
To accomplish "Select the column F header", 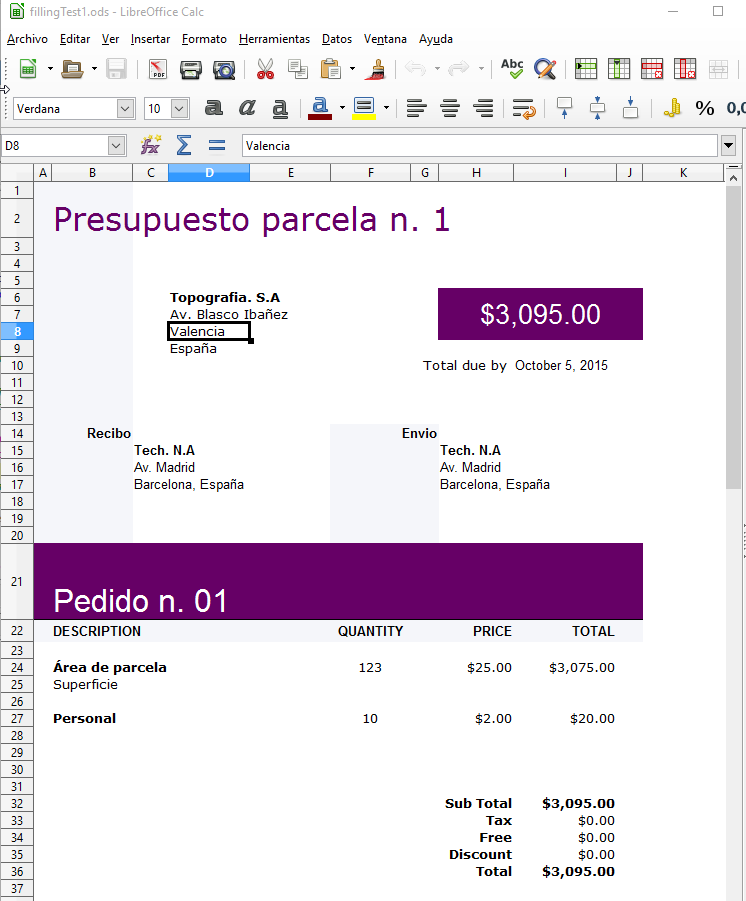I will tap(370, 173).
